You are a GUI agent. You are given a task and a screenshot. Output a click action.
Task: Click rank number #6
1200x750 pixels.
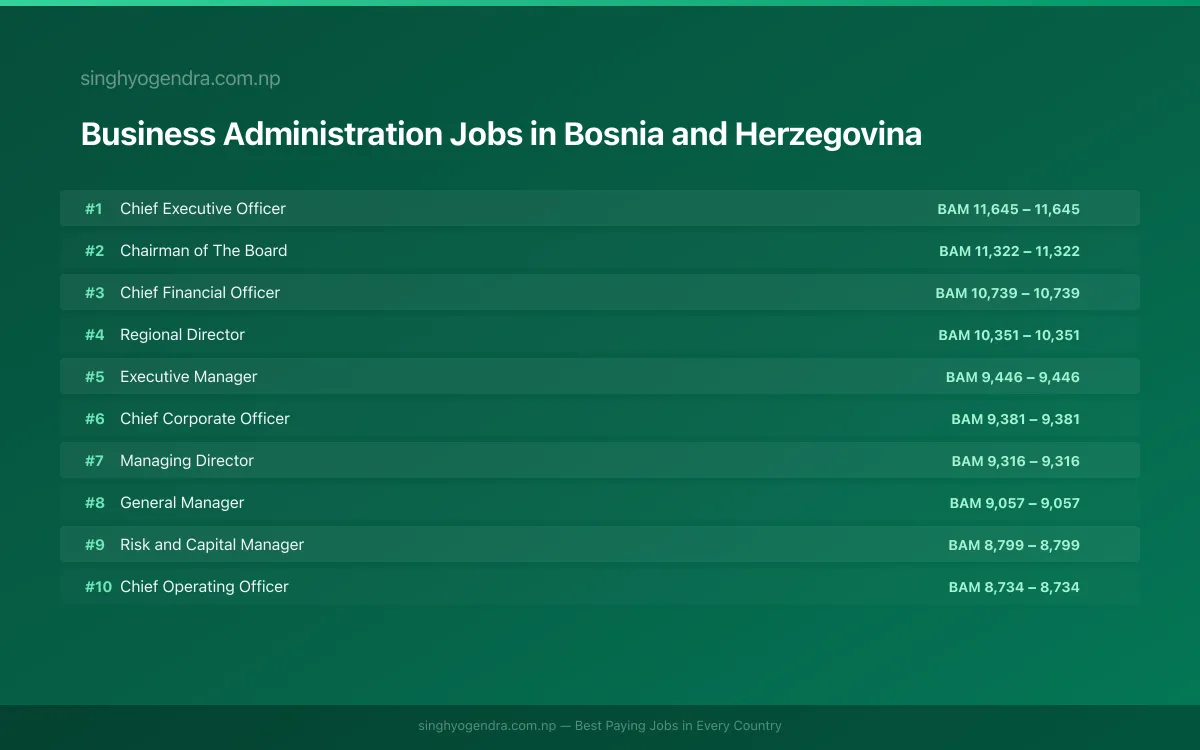94,419
